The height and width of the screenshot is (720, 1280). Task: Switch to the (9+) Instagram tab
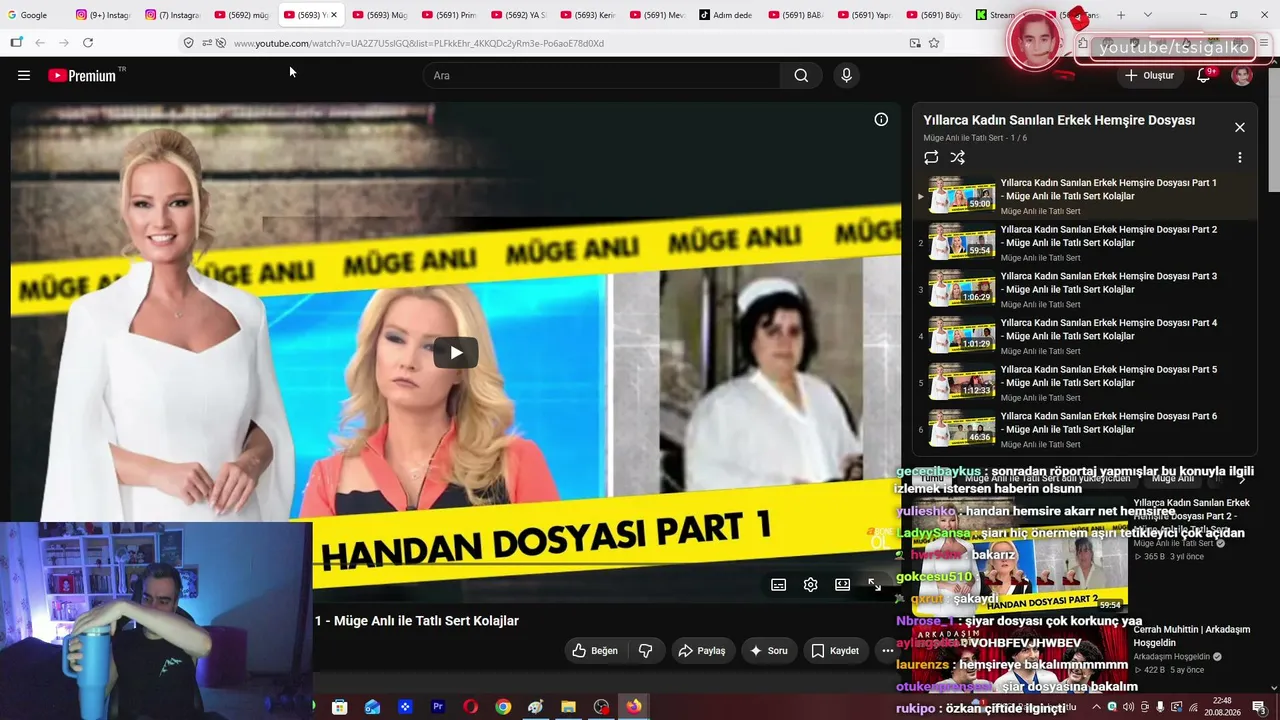coord(104,15)
